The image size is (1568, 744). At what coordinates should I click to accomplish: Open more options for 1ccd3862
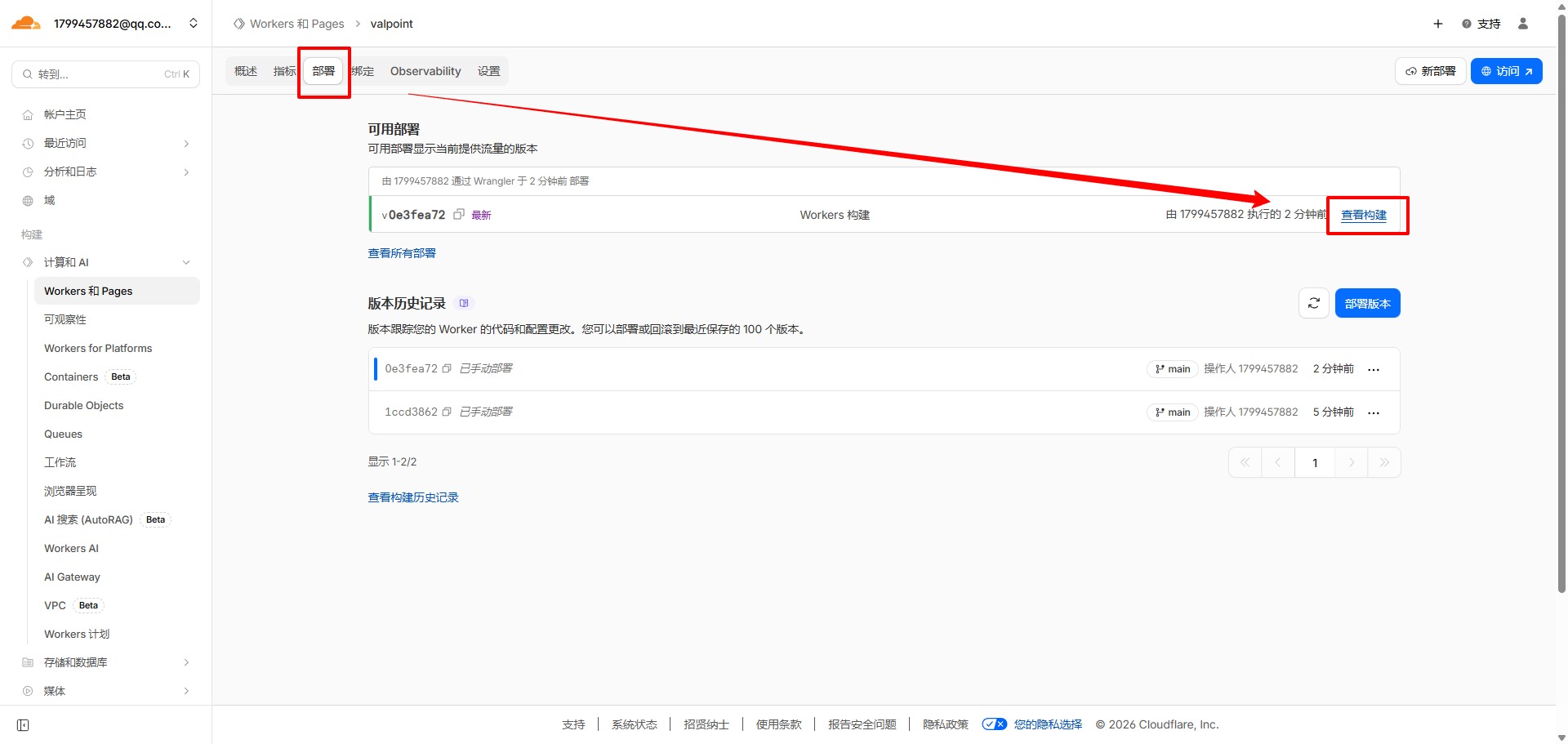coord(1374,413)
